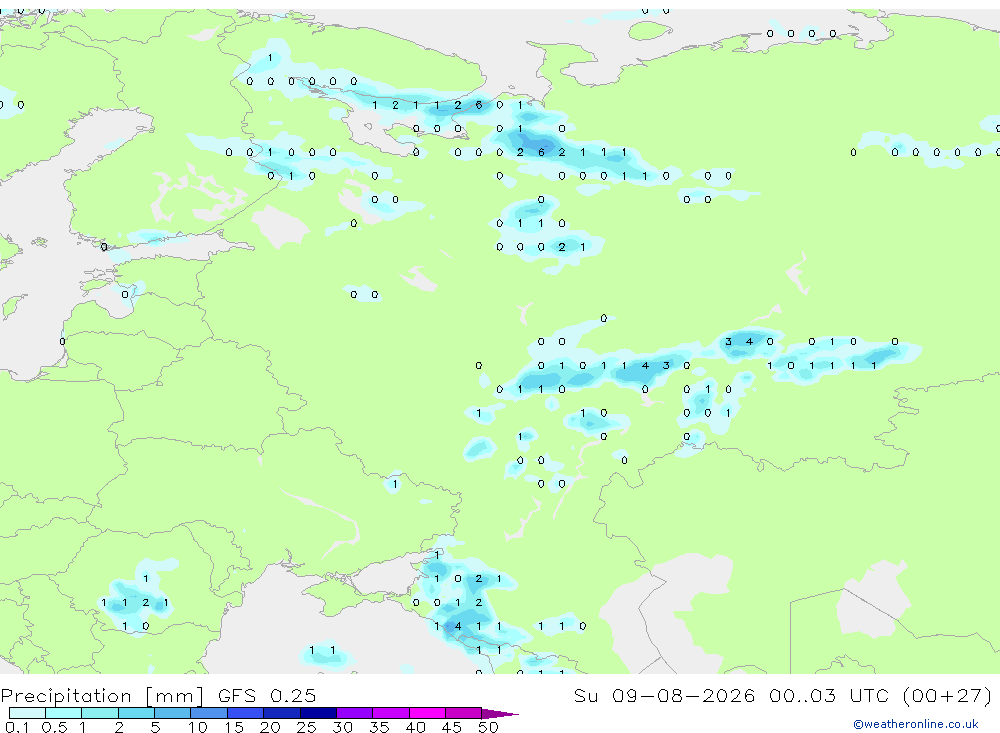Select the legend label "30"
1000x733 pixels.
[342, 727]
